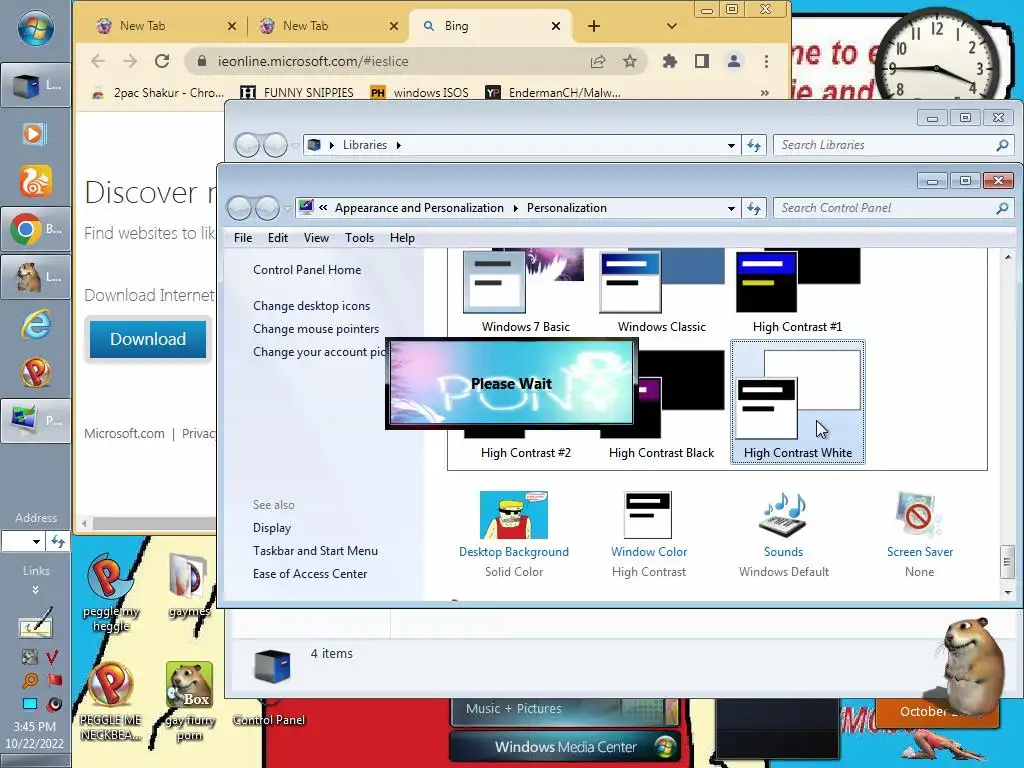Screen dimensions: 1024x768
Task: Open File menu in Personalization
Action: point(243,238)
